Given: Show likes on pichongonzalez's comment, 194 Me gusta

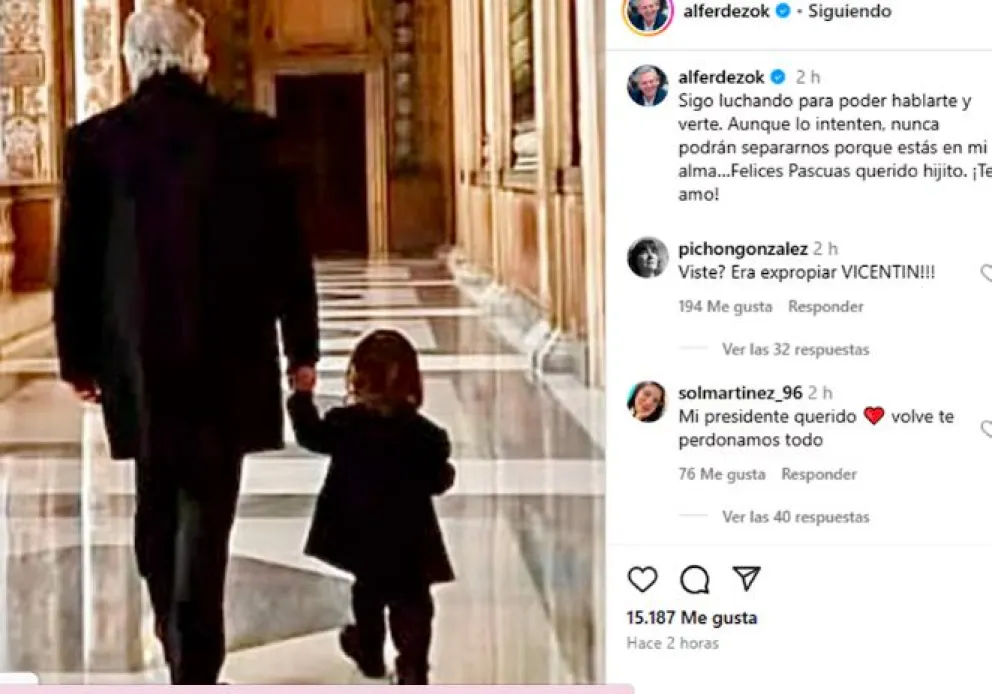Looking at the screenshot, I should click(725, 306).
